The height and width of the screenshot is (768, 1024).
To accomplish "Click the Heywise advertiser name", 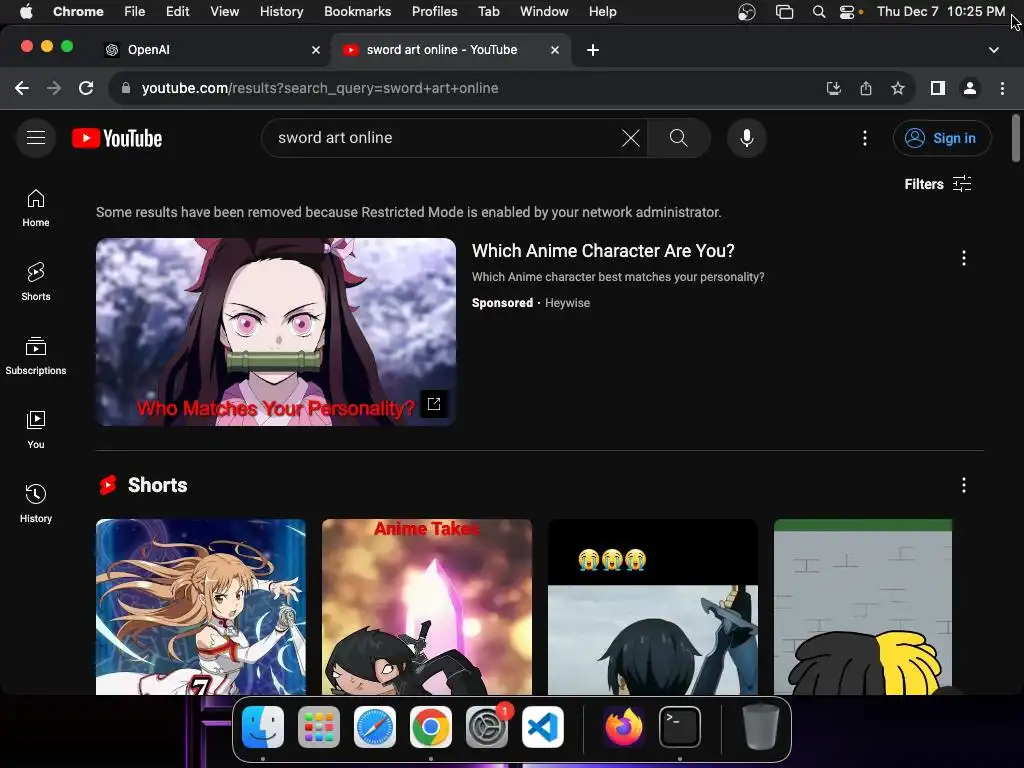I will pyautogui.click(x=567, y=302).
